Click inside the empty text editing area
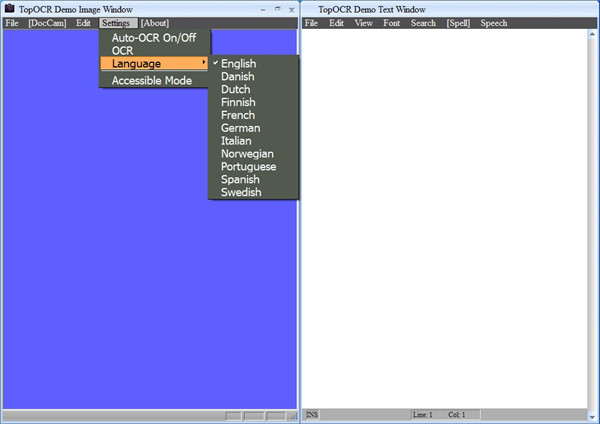The image size is (600, 424). point(444,219)
